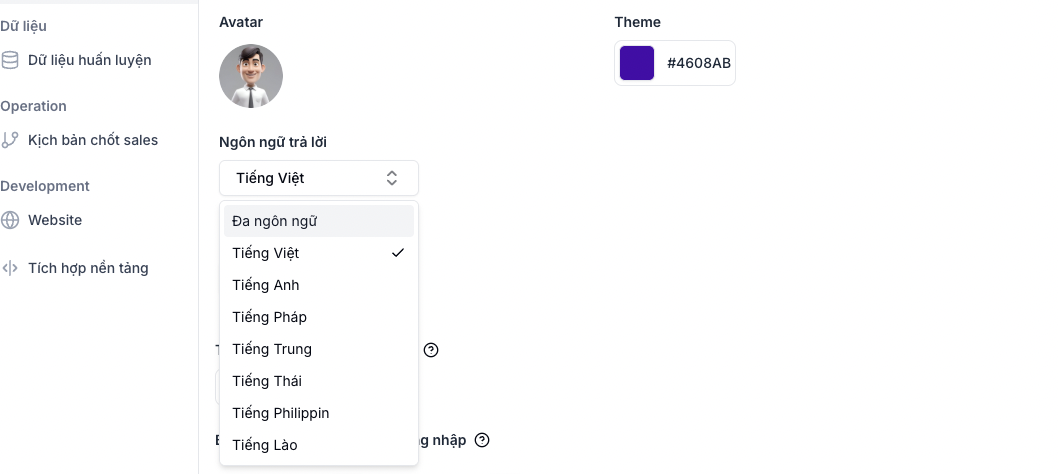Go to Kịch bản chốt sales
The image size is (1058, 474).
pyautogui.click(x=93, y=140)
